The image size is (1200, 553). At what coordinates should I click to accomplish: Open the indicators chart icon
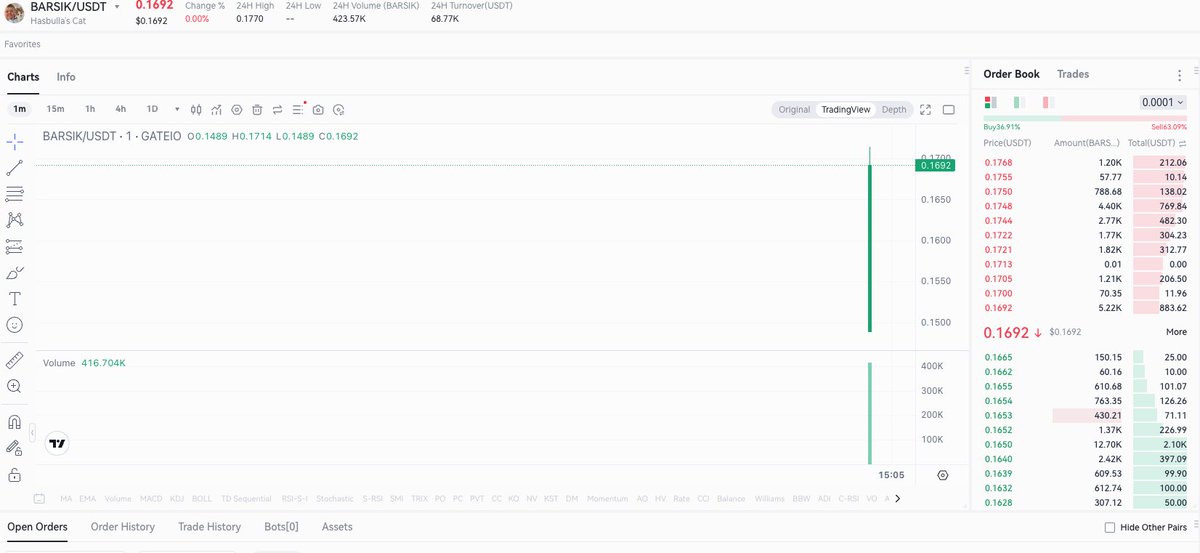(x=217, y=110)
